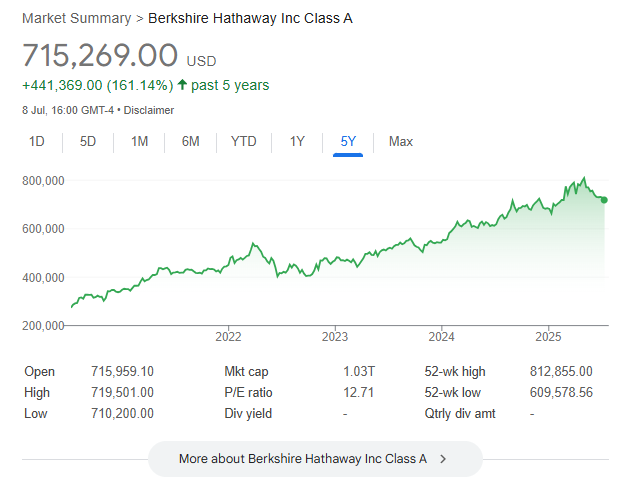
Task: Click the chevron arrow in More about button
Action: pos(443,459)
